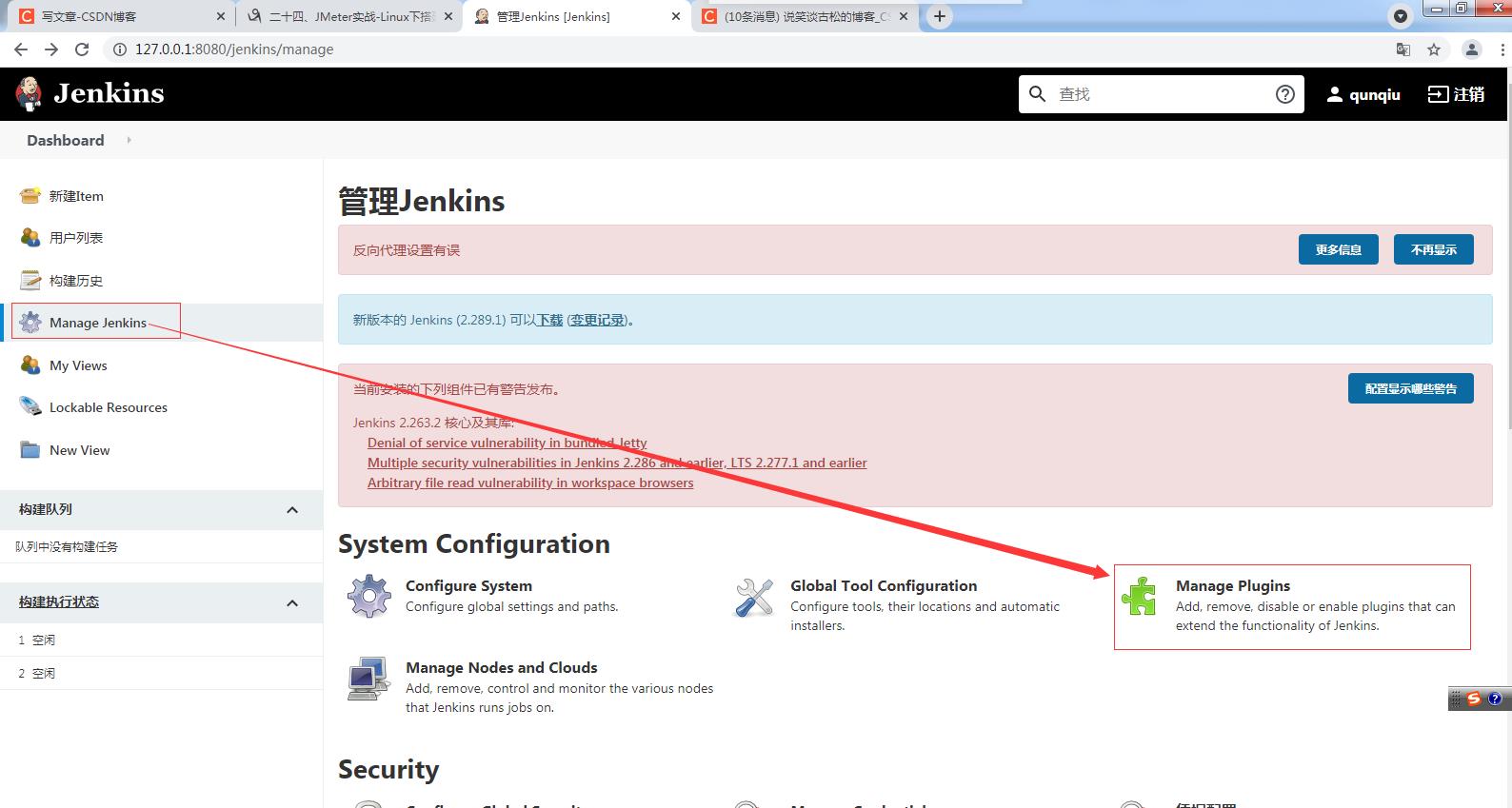
Task: Click the Jenkins butler logo icon
Action: [x=29, y=93]
